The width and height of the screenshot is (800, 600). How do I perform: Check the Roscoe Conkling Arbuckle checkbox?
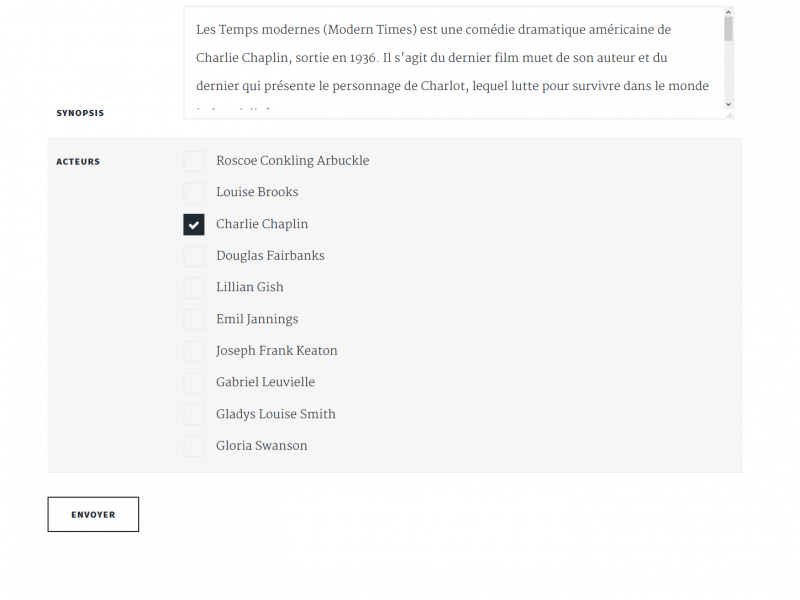[x=194, y=161]
